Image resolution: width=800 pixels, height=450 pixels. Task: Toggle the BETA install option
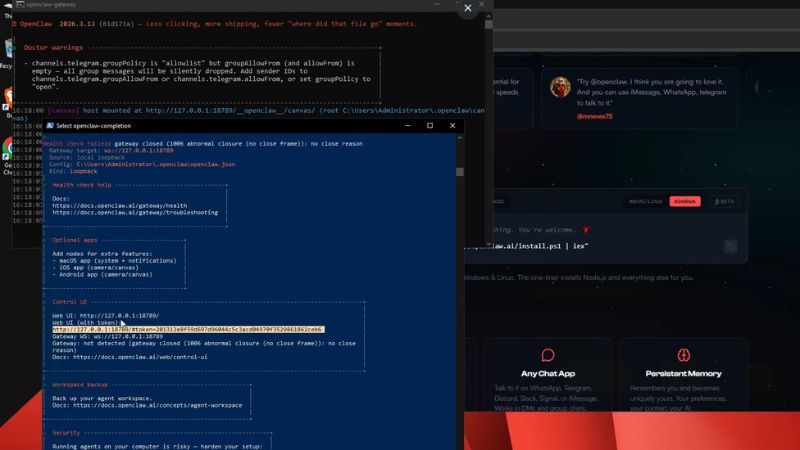pyautogui.click(x=723, y=201)
